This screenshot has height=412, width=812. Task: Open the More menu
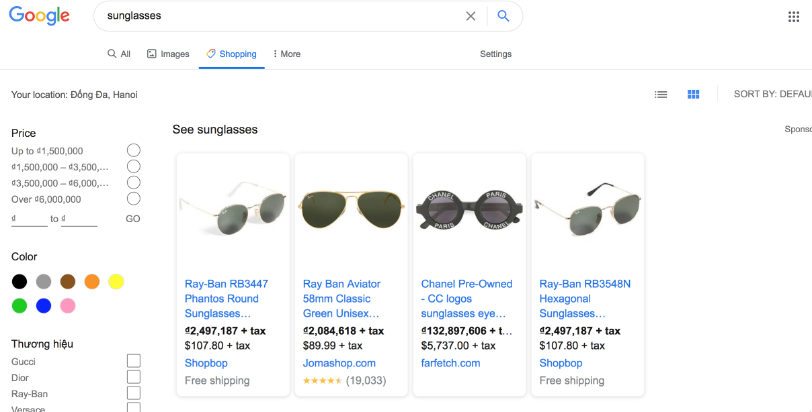tap(287, 54)
